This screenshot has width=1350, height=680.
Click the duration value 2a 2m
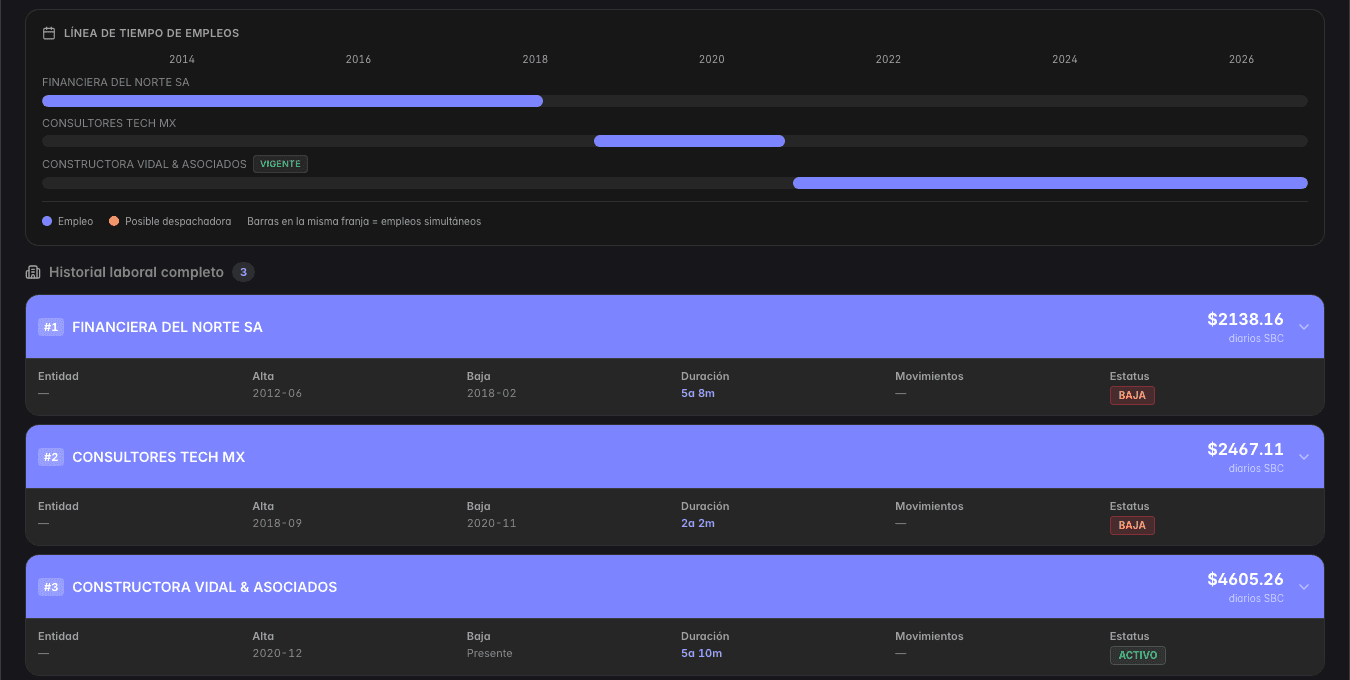698,524
